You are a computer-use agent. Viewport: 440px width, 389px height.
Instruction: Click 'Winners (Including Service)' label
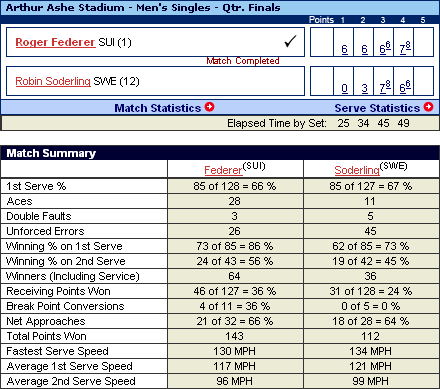(73, 276)
